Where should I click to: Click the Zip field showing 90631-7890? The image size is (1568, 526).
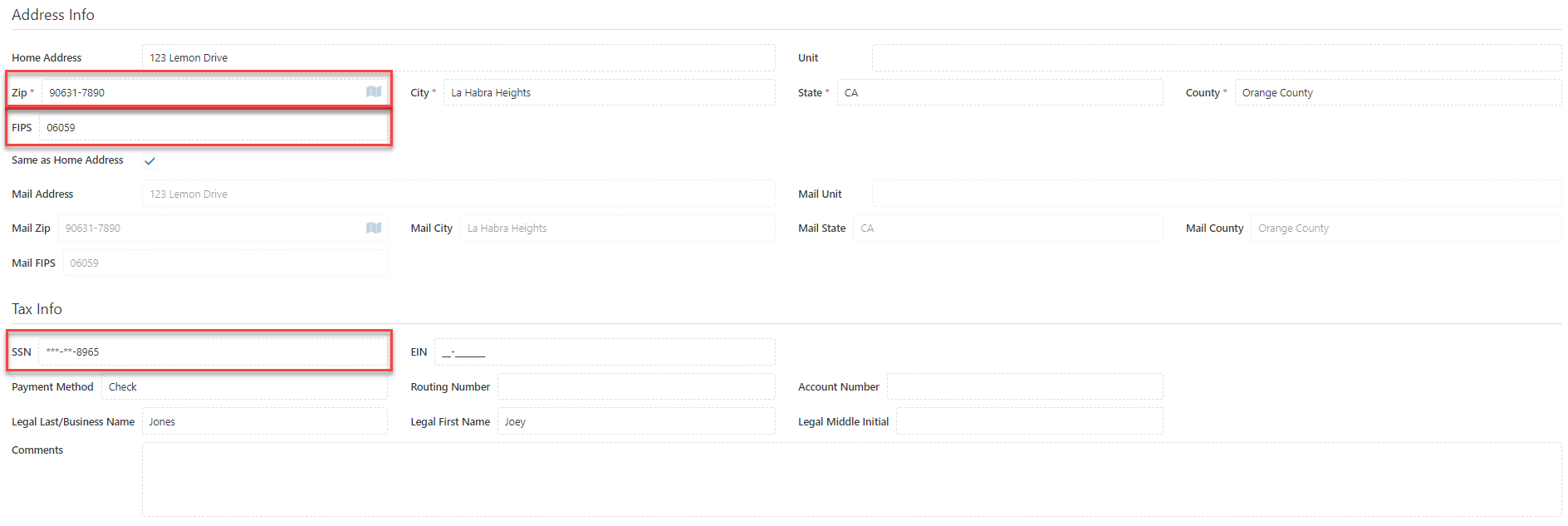tap(214, 92)
